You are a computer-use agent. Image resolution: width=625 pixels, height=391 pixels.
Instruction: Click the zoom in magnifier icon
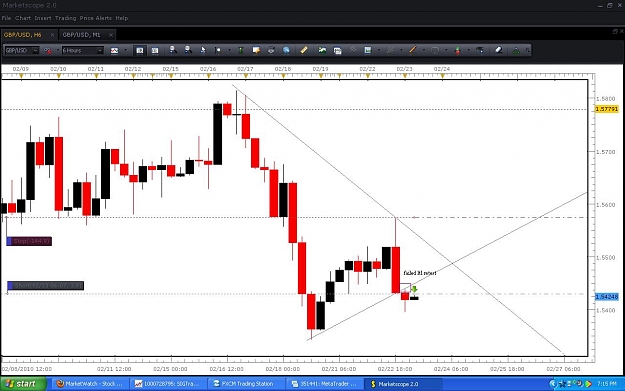[x=173, y=50]
